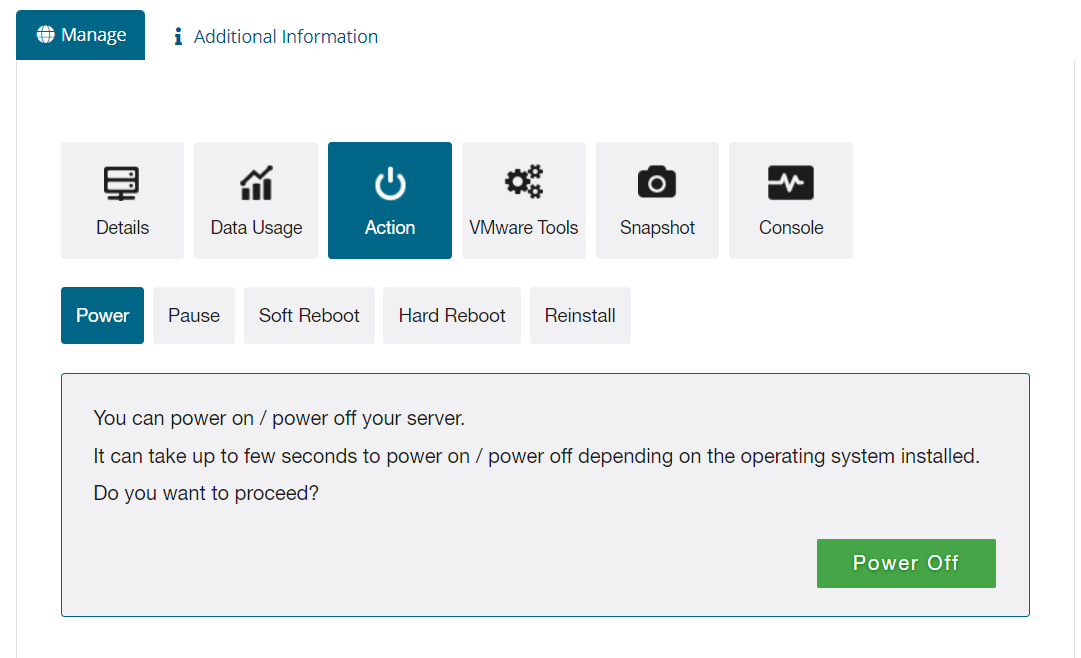Screen dimensions: 1081x658
Task: Select the Pause sub-tab
Action: click(194, 315)
